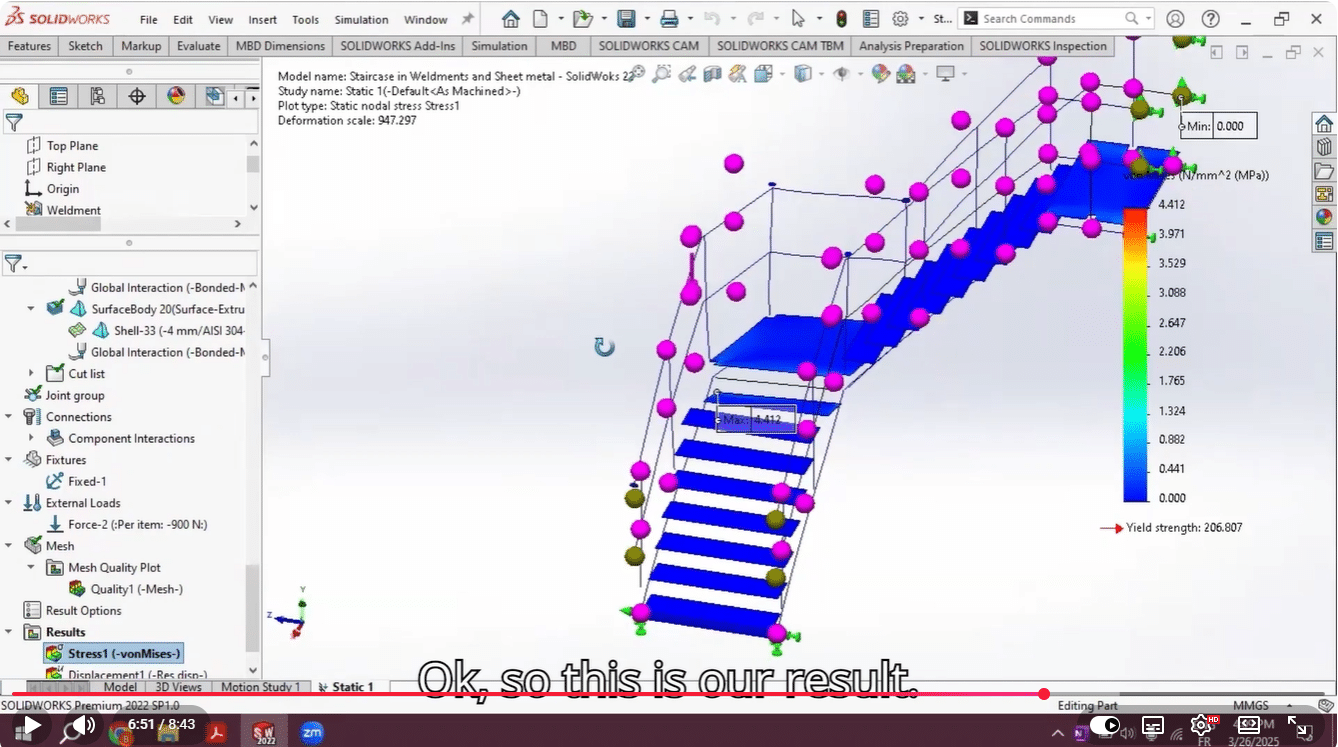Click the Select cursor tool icon

pyautogui.click(x=797, y=19)
